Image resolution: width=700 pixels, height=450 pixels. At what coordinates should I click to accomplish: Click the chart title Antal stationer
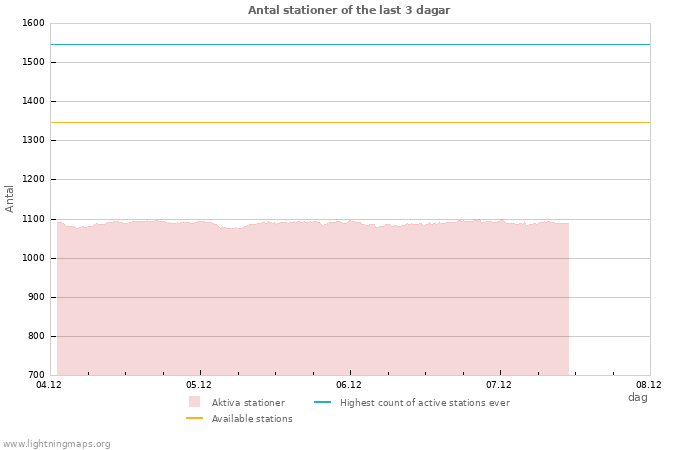(x=349, y=10)
